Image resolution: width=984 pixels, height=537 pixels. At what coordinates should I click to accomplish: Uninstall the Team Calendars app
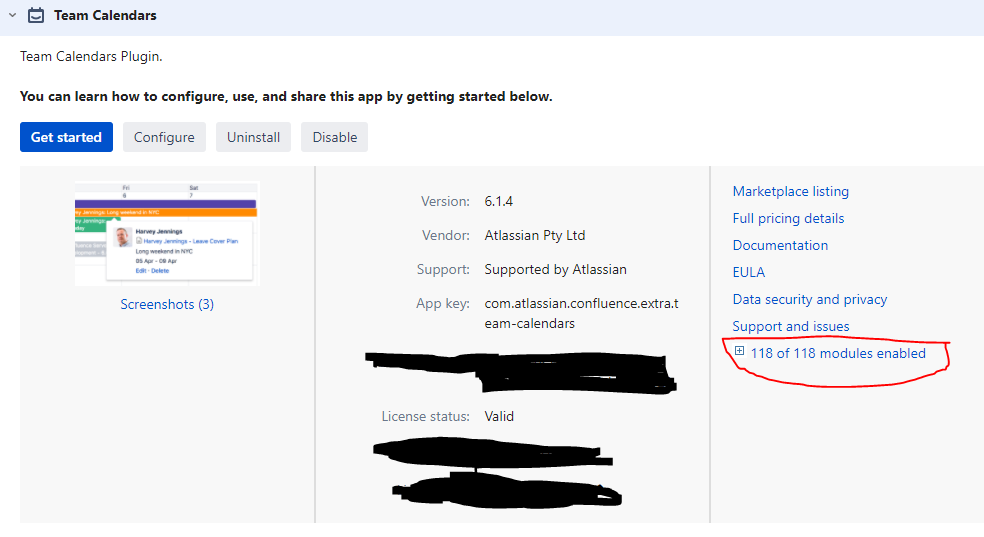pyautogui.click(x=254, y=137)
